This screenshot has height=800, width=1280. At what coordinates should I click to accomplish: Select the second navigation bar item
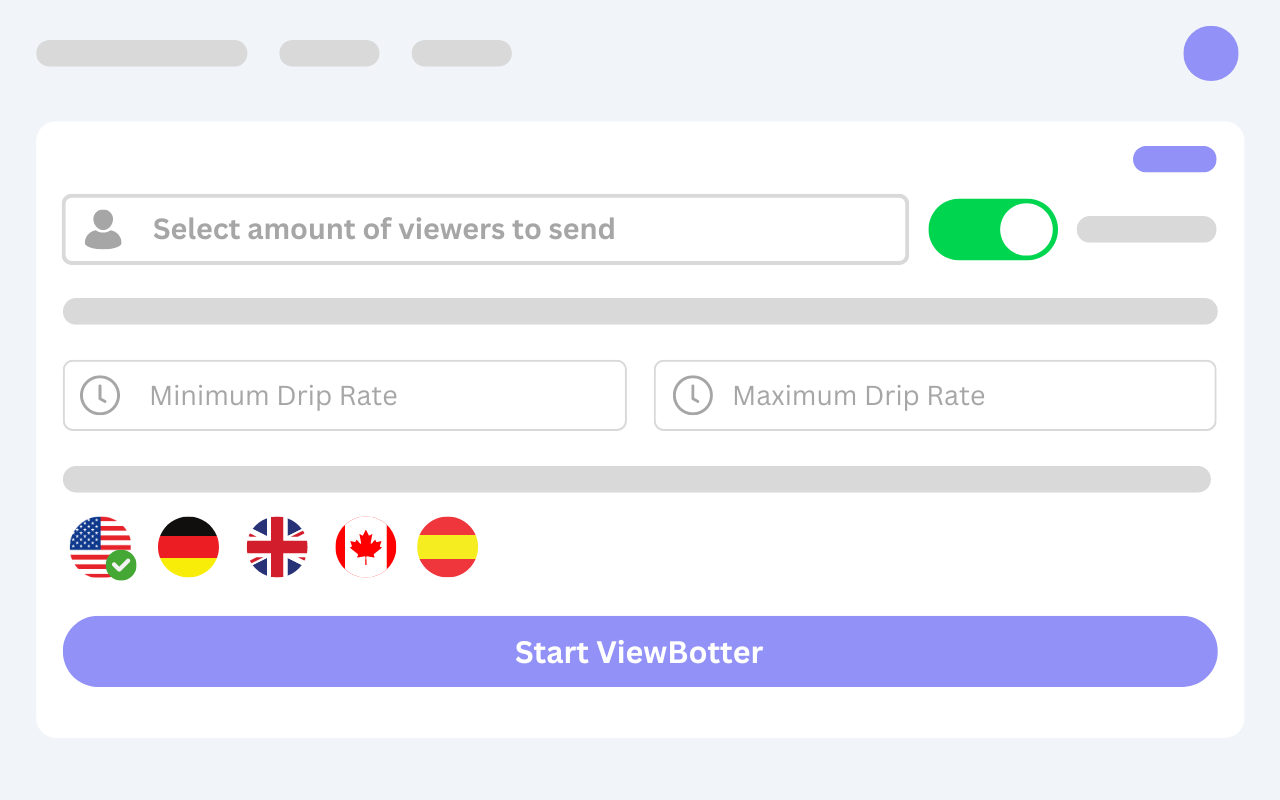[329, 52]
